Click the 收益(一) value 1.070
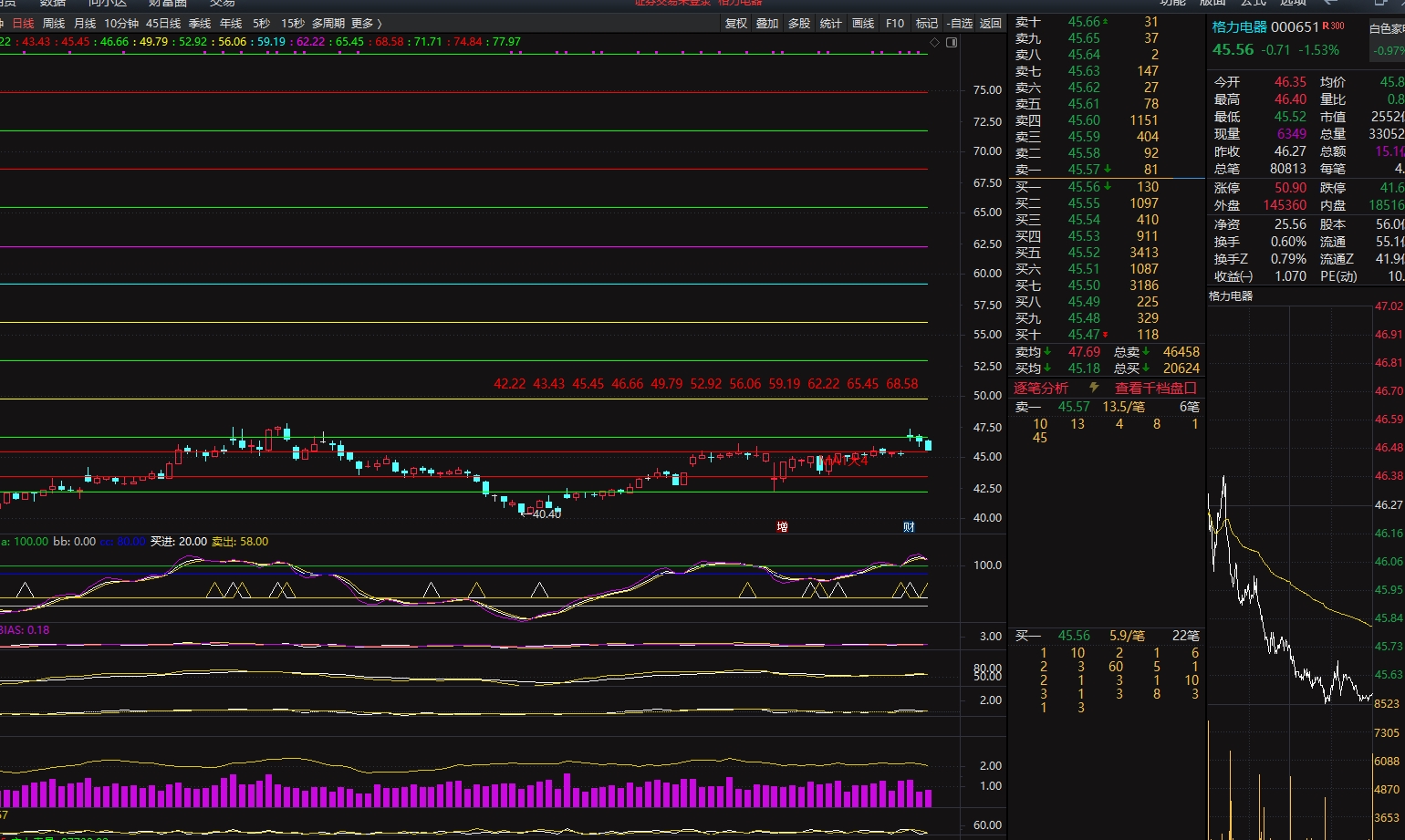 (1290, 276)
